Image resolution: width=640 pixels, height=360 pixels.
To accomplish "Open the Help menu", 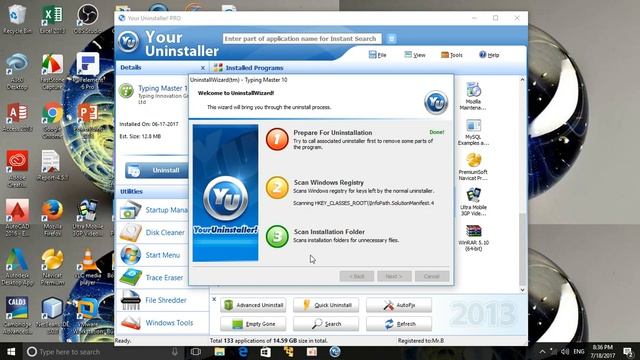I will [489, 55].
